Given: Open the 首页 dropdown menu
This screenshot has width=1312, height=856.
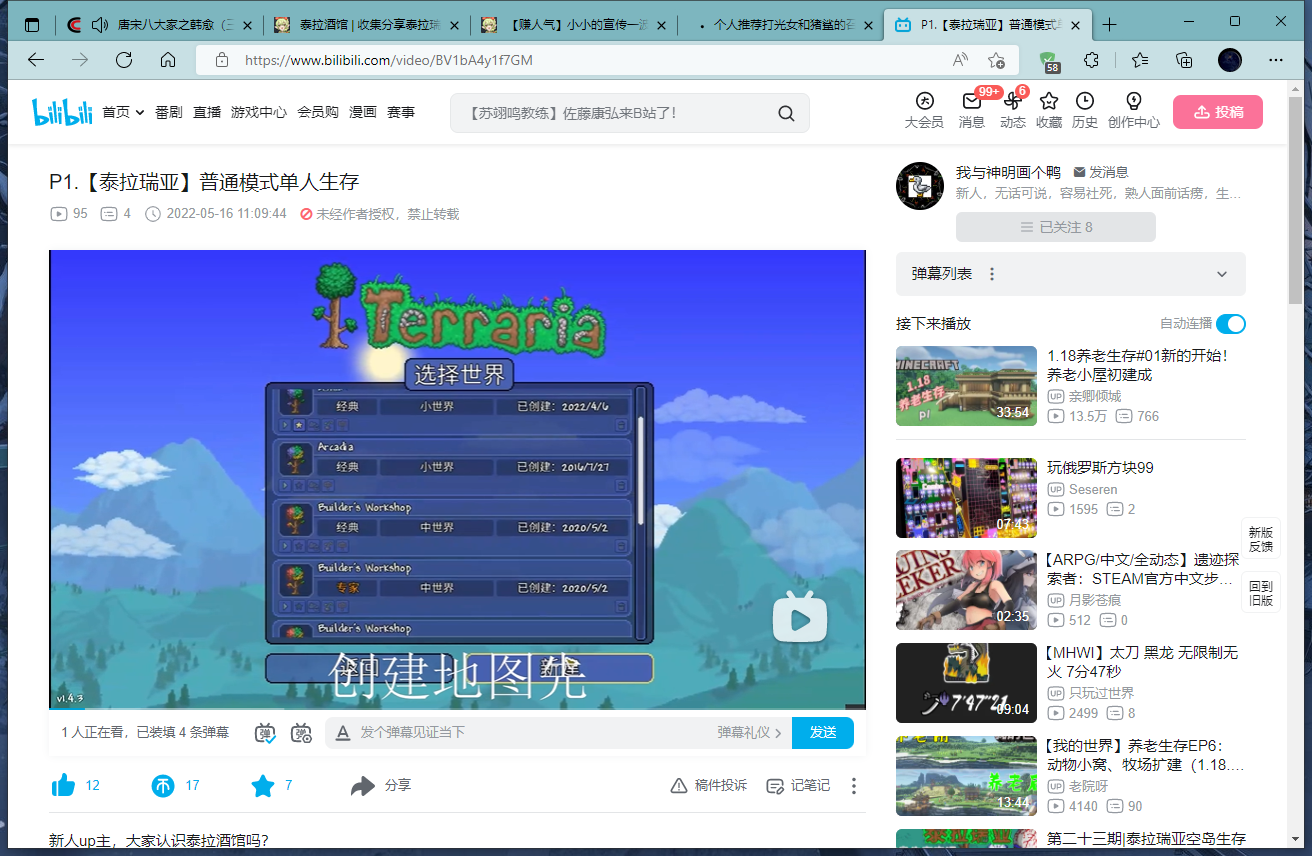Looking at the screenshot, I should click(x=123, y=113).
